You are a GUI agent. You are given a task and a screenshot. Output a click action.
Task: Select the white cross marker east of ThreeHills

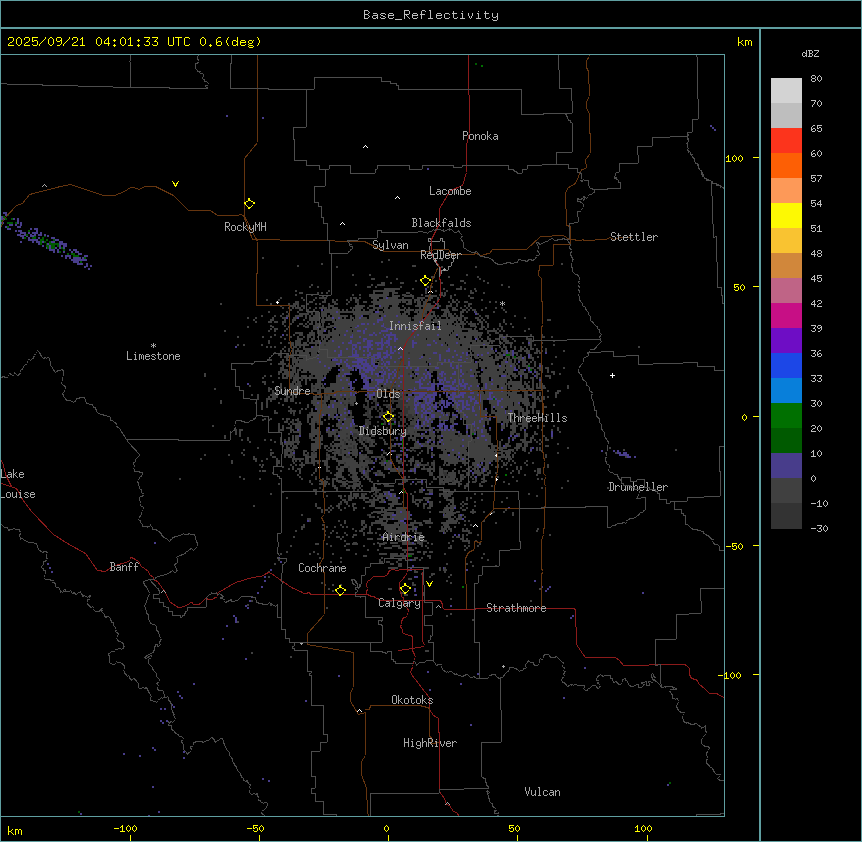coord(612,375)
